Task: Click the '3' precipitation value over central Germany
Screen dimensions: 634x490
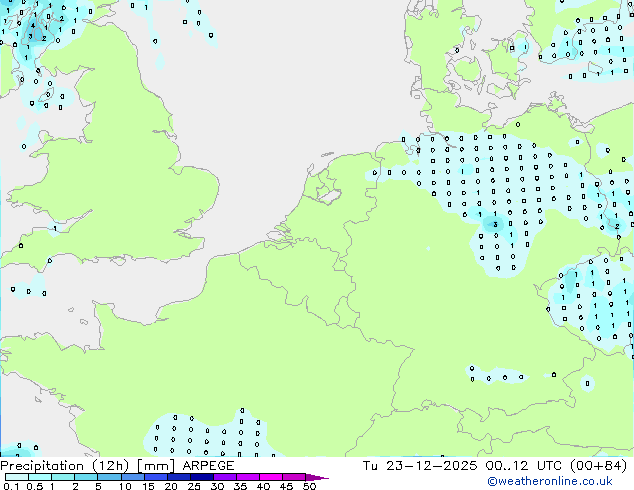Action: 495,224
